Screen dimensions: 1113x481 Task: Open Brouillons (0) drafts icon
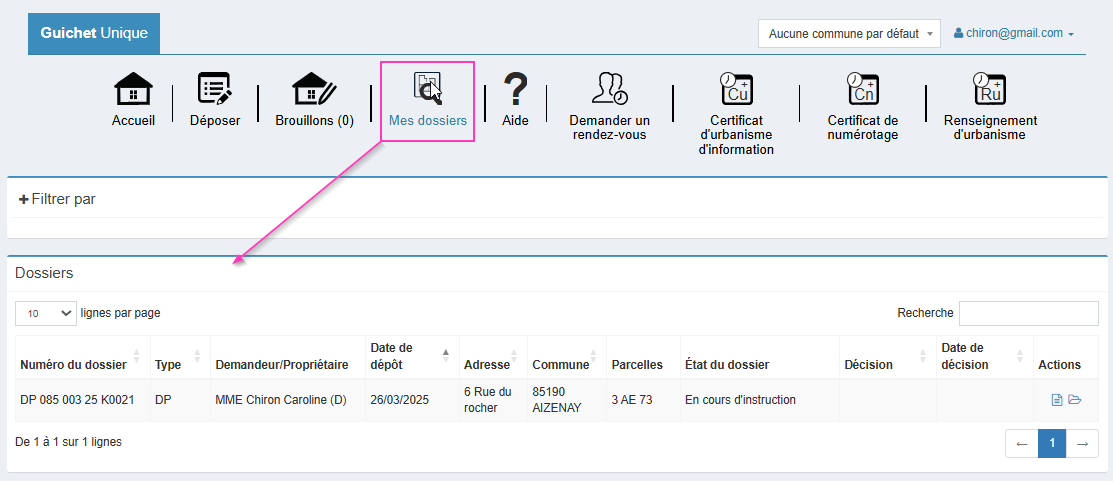point(314,89)
